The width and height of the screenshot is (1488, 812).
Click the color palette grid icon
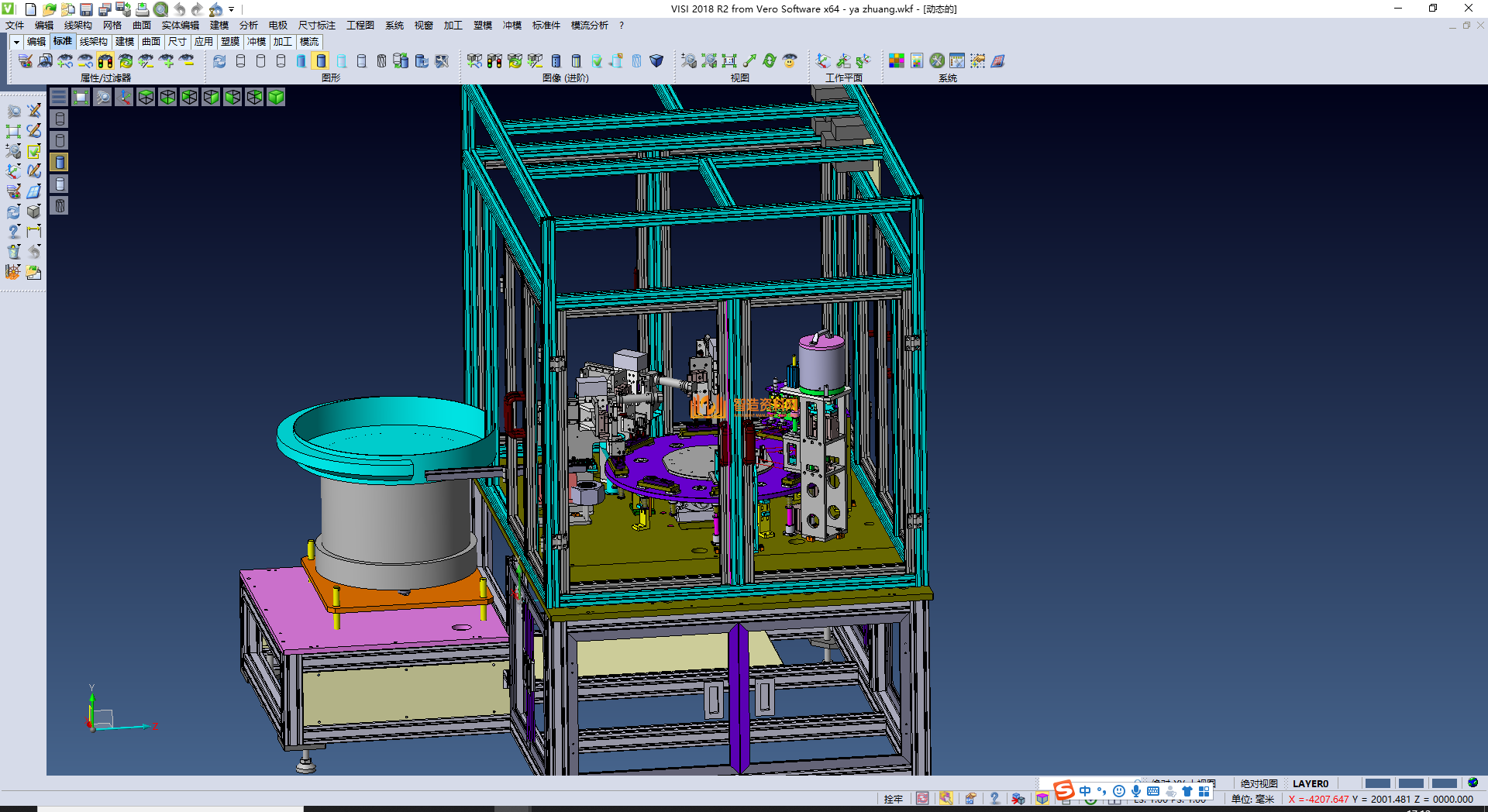pyautogui.click(x=897, y=61)
